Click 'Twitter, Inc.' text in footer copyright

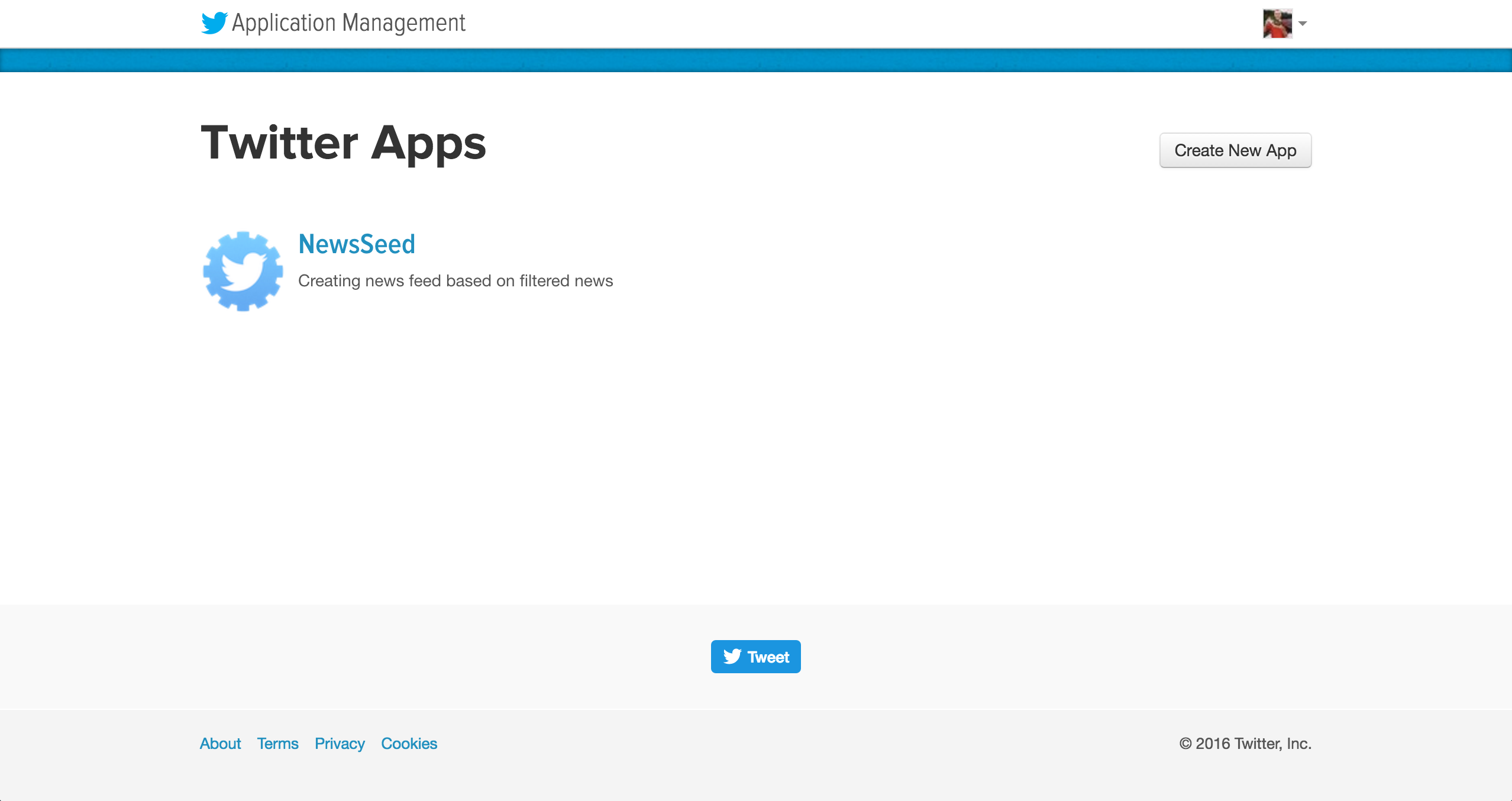[x=1273, y=744]
